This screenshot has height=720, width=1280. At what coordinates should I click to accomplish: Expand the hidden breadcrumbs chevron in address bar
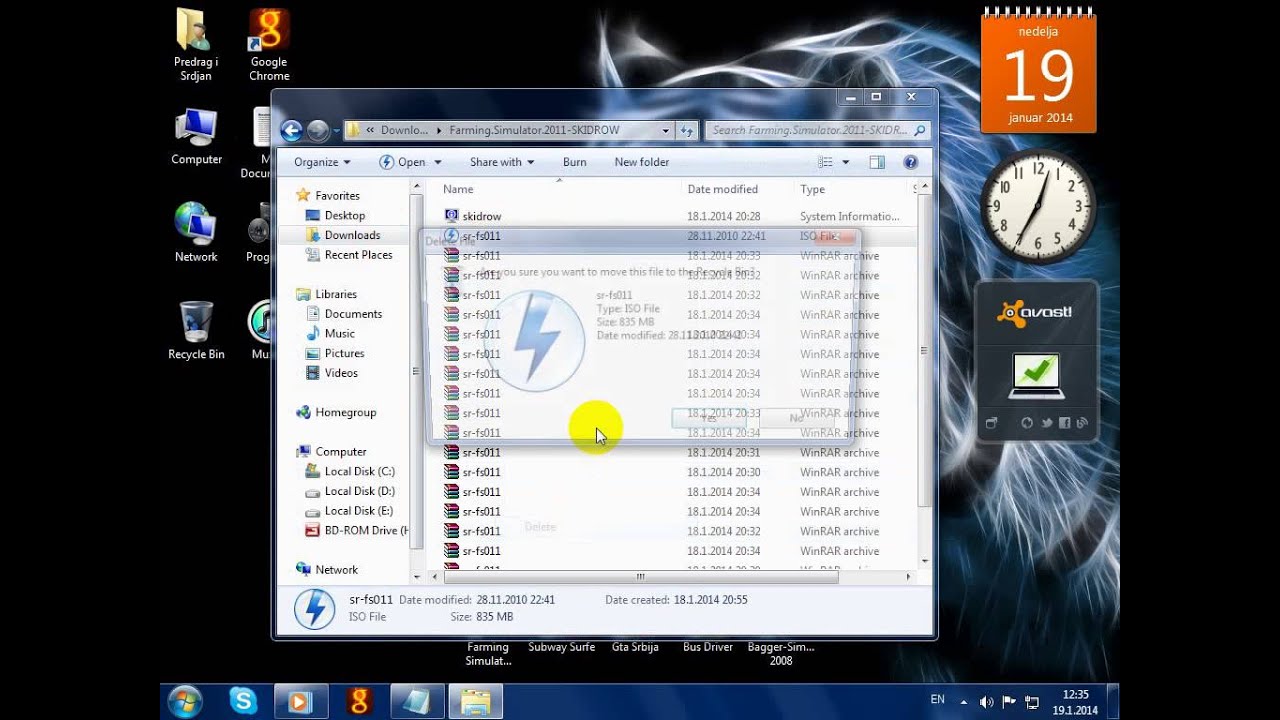point(371,130)
